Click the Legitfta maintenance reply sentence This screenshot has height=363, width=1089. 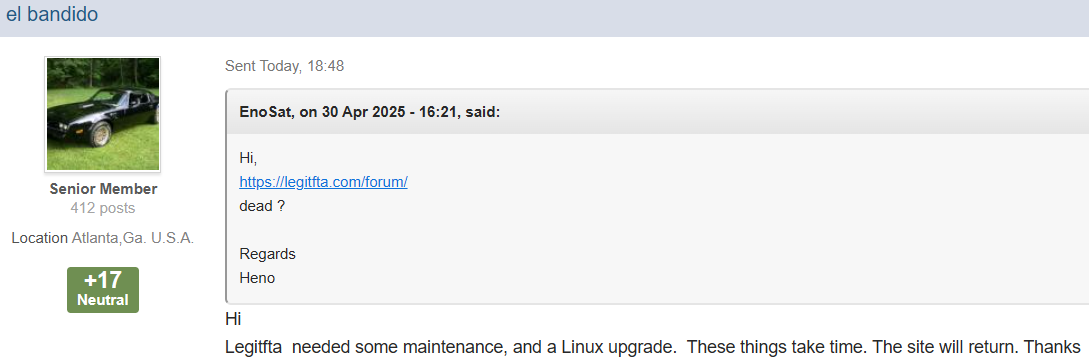click(653, 348)
